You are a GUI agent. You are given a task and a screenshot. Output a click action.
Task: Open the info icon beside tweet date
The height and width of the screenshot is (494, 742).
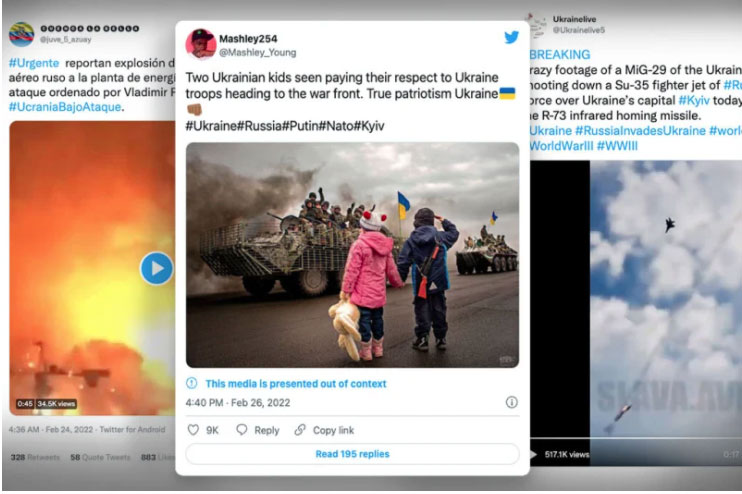(512, 402)
